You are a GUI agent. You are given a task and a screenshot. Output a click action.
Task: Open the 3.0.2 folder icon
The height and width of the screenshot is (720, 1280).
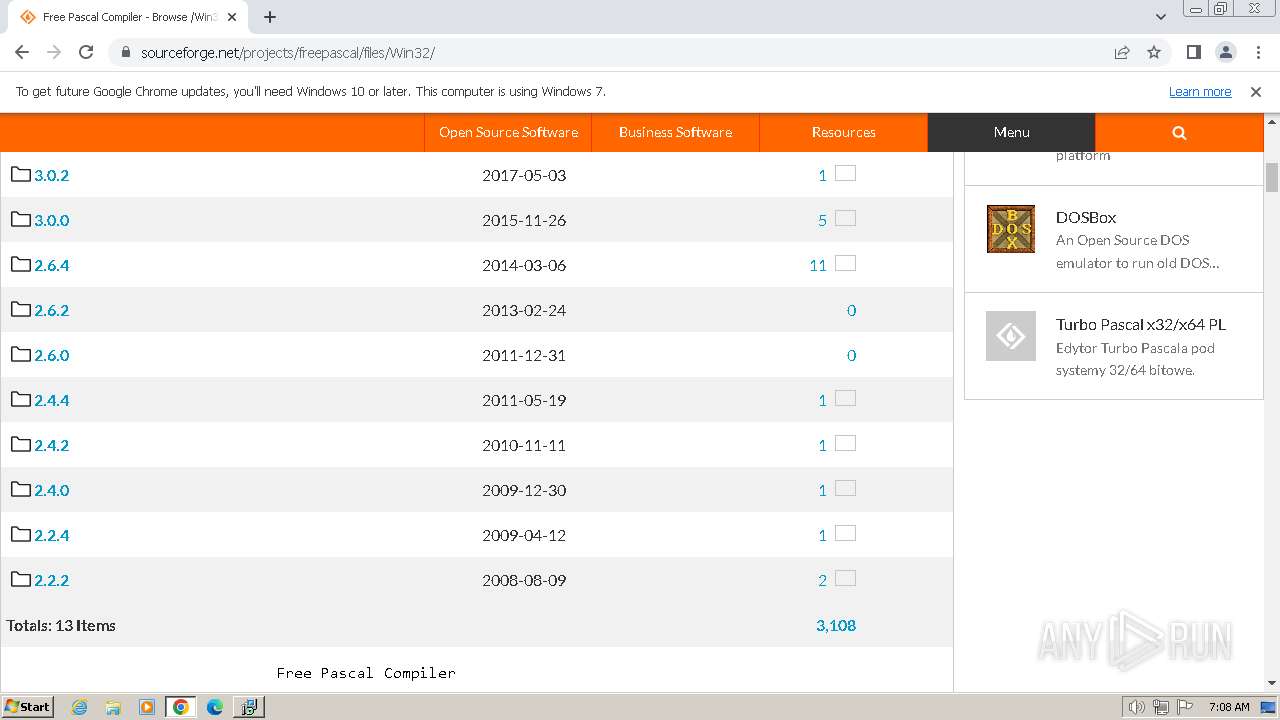tap(21, 174)
